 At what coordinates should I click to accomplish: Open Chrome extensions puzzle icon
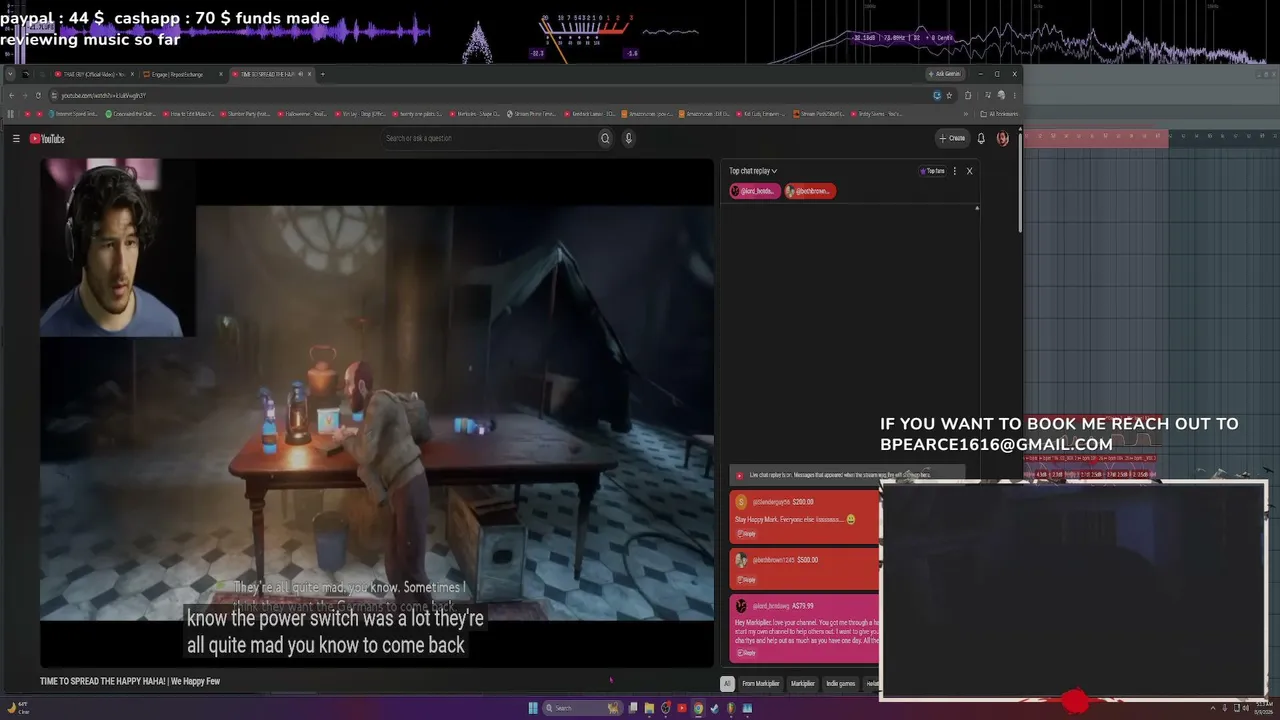[x=968, y=95]
